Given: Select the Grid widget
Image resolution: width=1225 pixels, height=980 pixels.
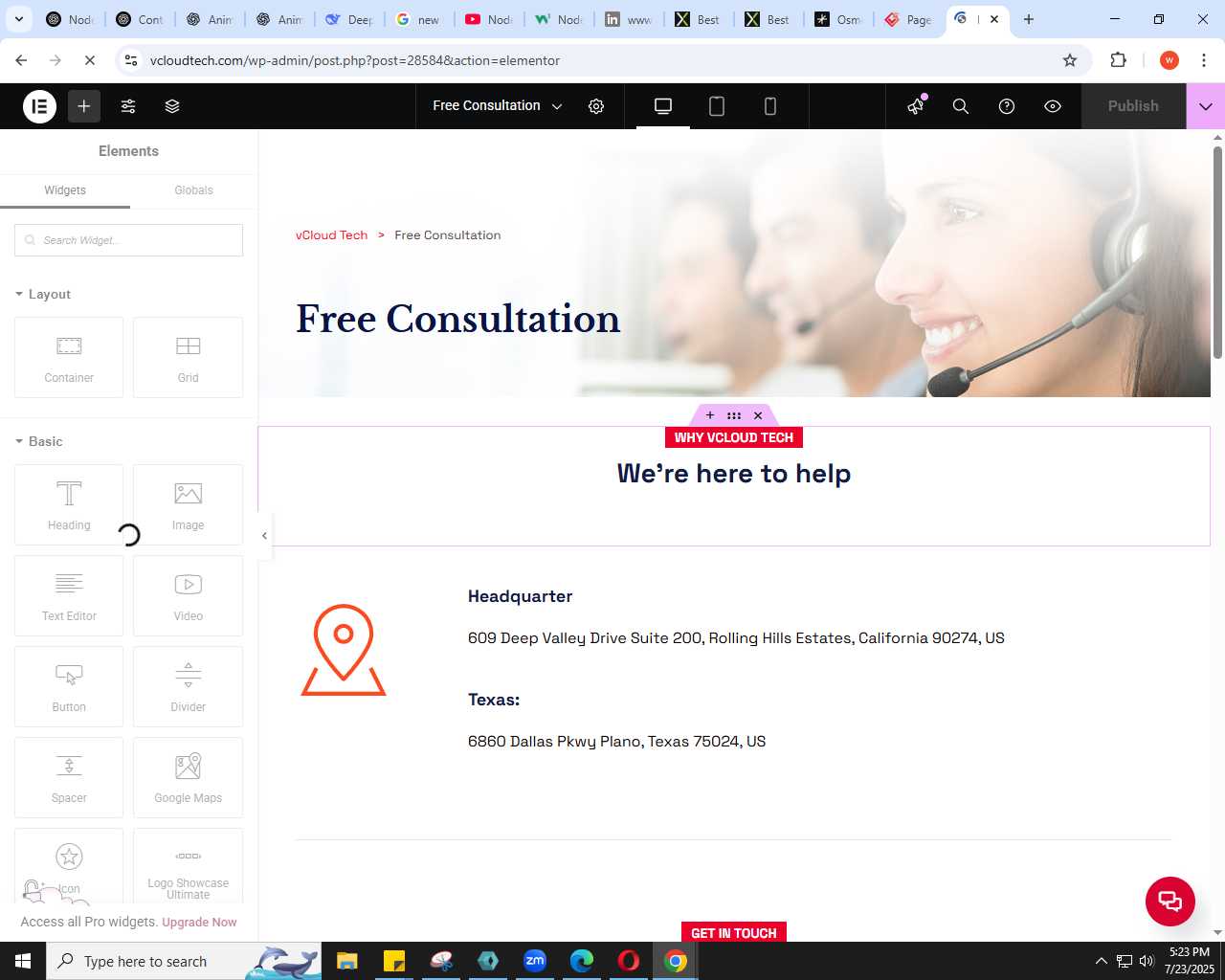Looking at the screenshot, I should click(188, 357).
